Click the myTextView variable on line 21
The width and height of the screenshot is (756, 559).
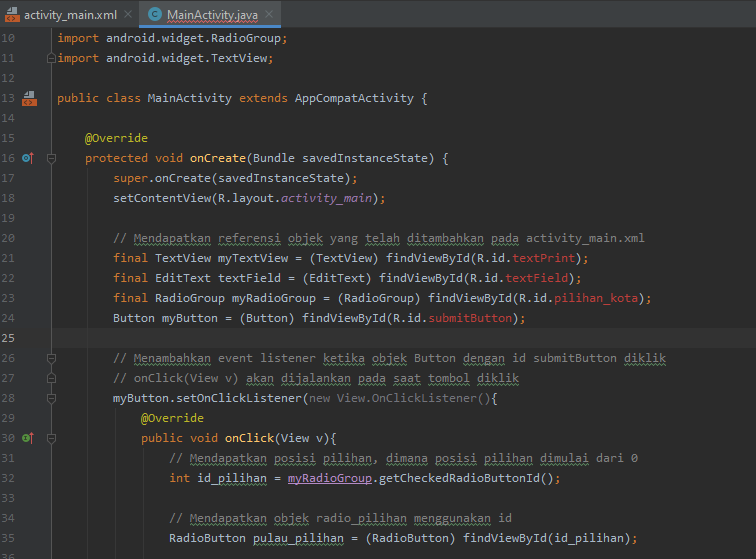(x=253, y=258)
